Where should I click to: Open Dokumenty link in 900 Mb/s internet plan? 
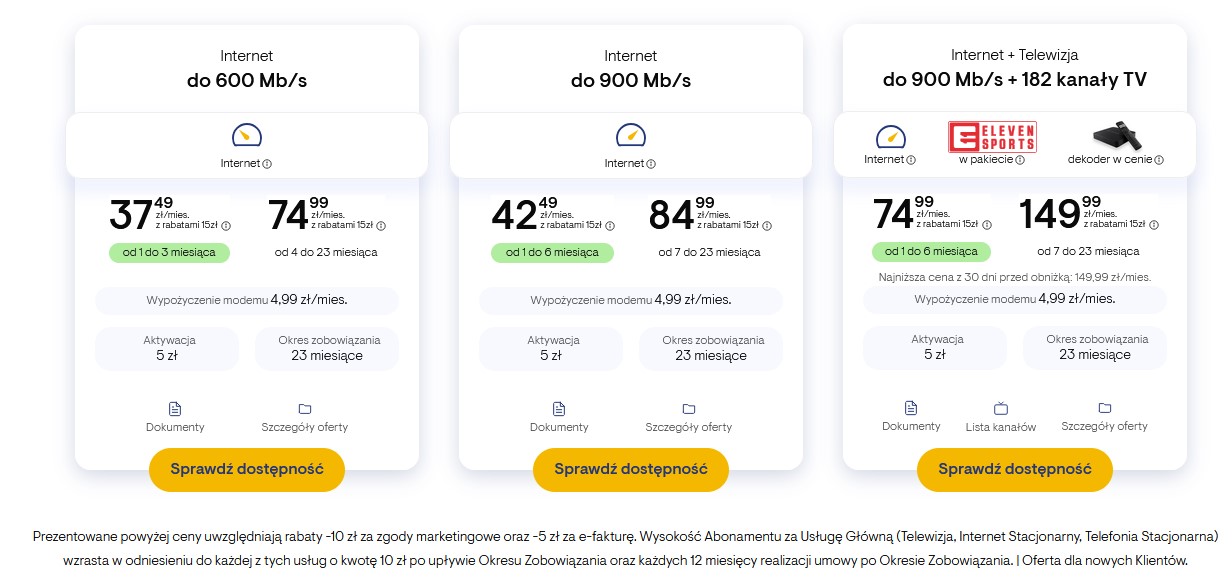[x=559, y=409]
